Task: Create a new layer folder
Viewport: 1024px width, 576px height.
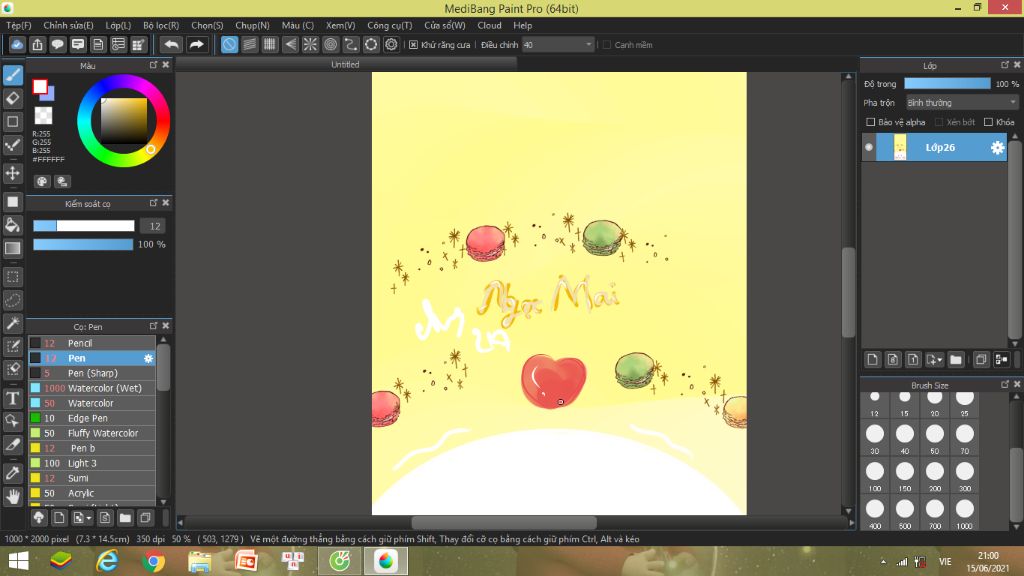Action: pos(956,359)
